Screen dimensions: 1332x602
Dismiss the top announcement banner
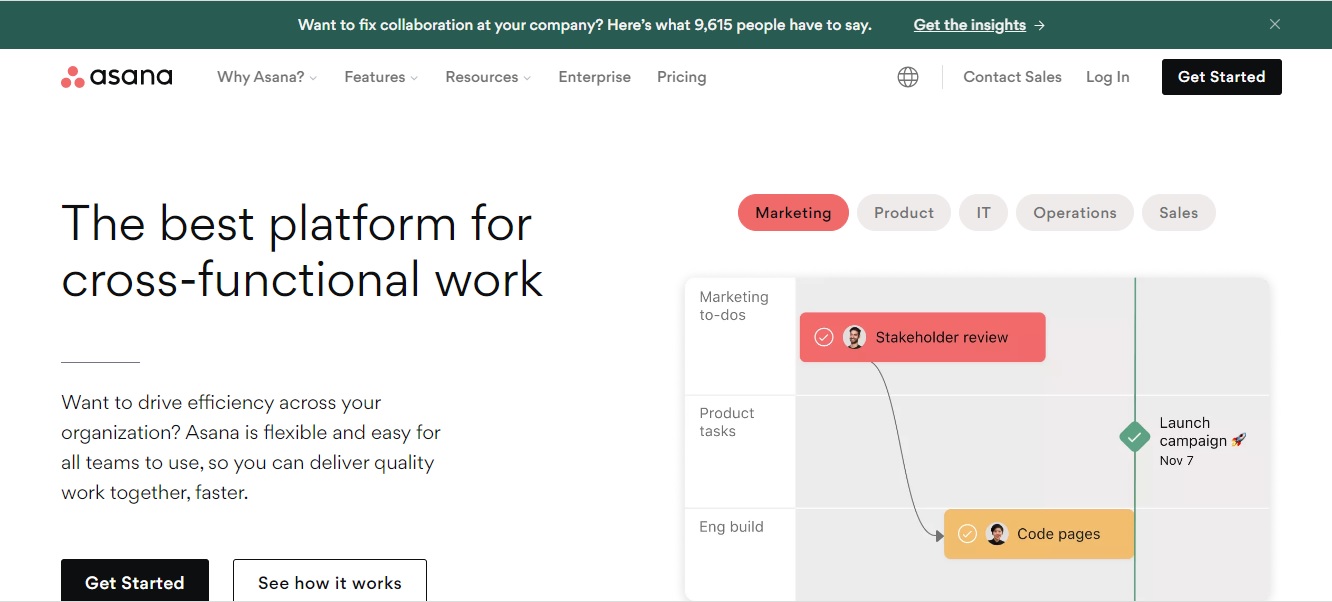coord(1275,24)
